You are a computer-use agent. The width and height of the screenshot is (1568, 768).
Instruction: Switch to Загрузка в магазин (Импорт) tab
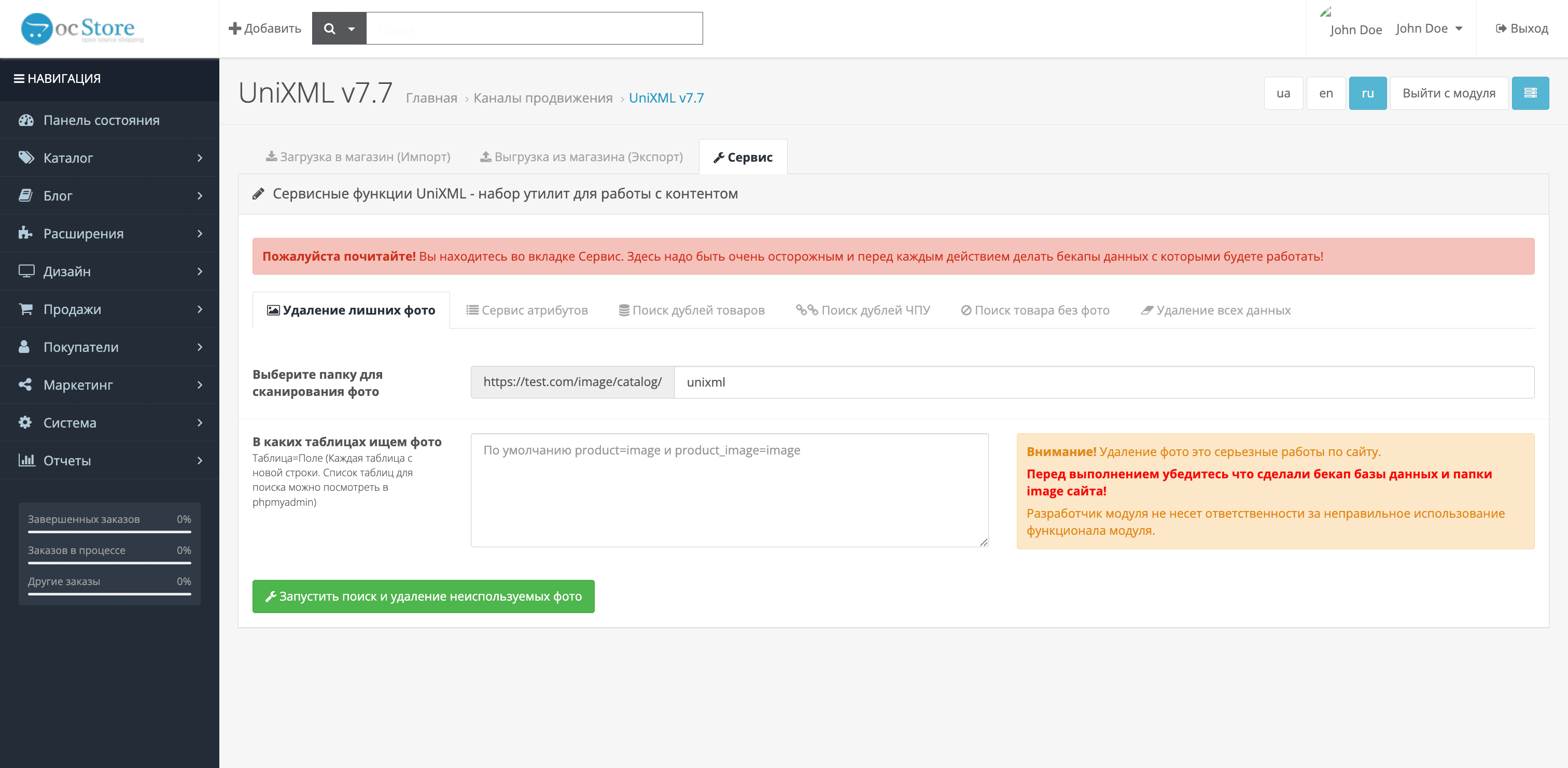coord(358,157)
